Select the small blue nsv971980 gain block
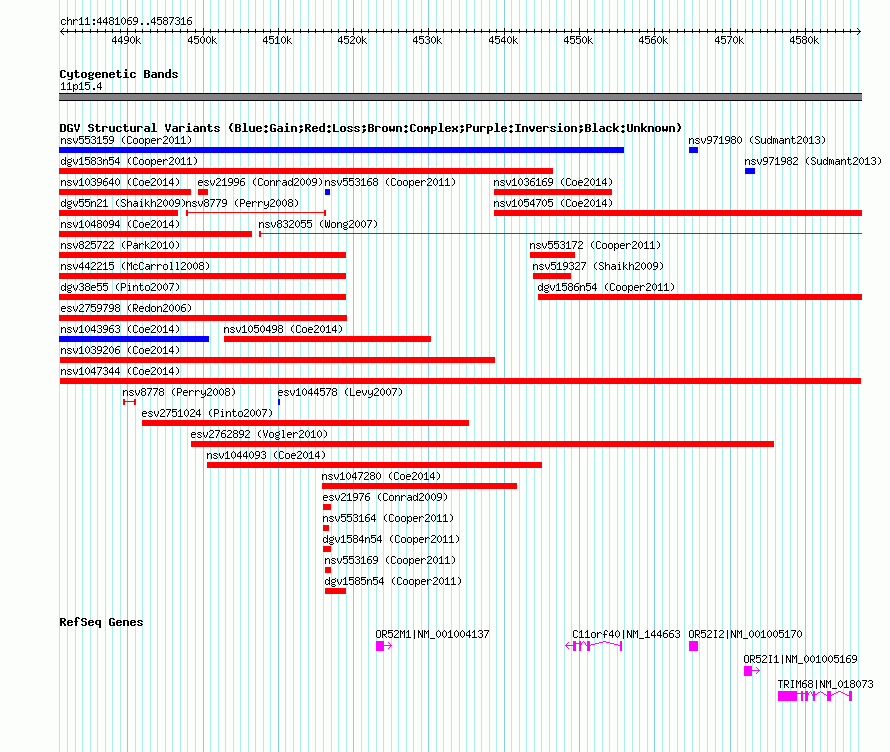Screen dimensions: 890x752 (693, 150)
